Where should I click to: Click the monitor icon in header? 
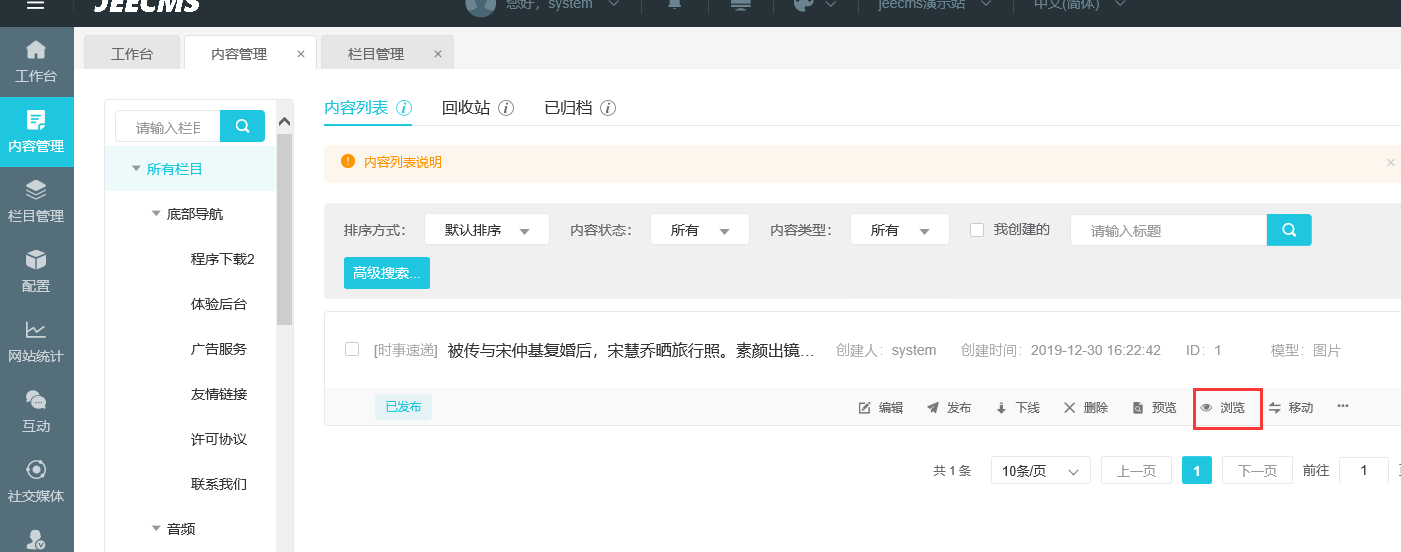click(741, 4)
